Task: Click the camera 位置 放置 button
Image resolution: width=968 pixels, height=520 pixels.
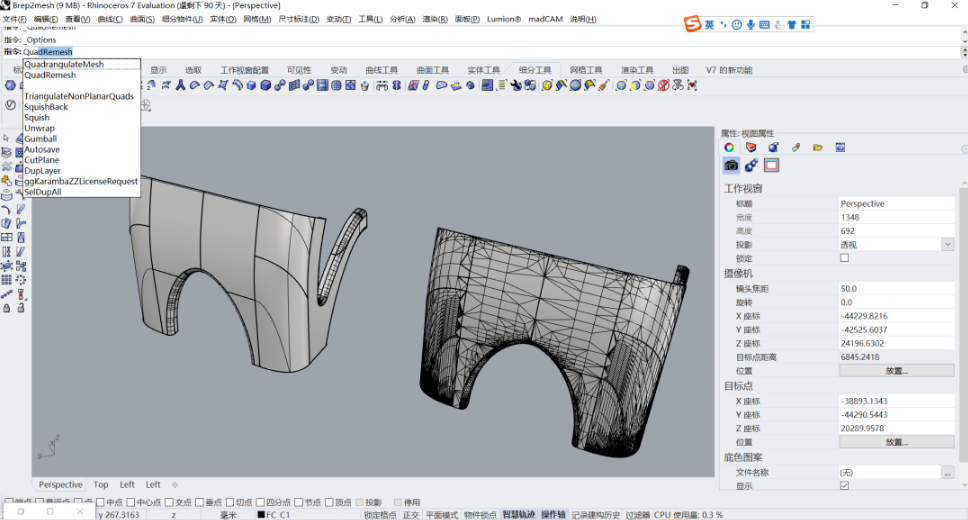Action: pos(896,371)
